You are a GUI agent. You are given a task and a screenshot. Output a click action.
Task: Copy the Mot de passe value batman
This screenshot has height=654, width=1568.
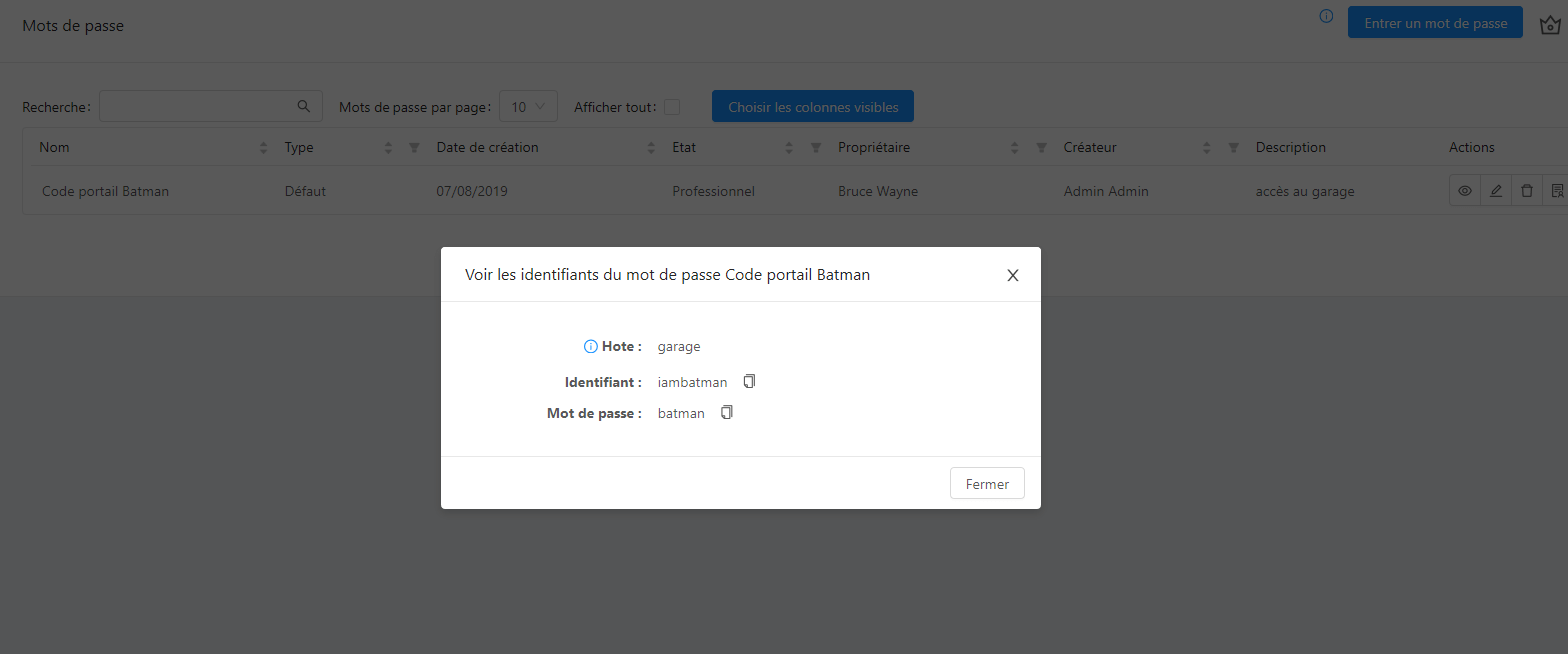coord(727,413)
